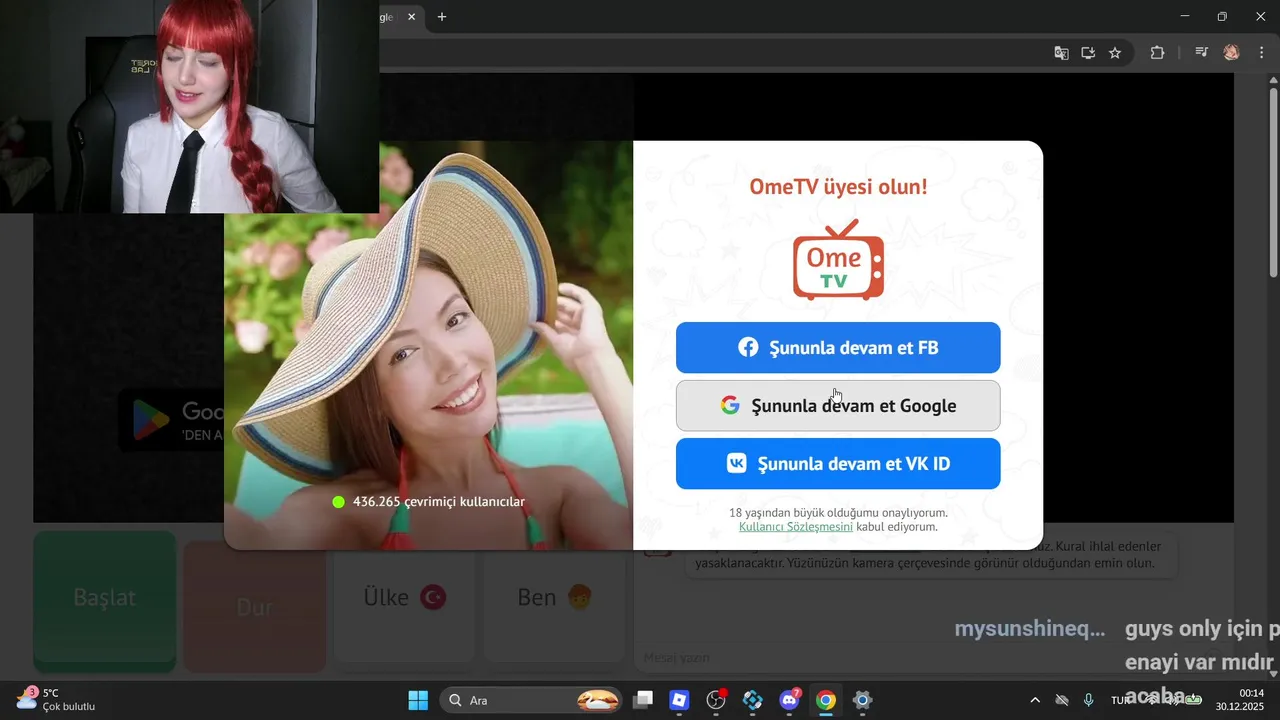Open a new browser tab
Viewport: 1280px width, 720px height.
click(x=442, y=17)
